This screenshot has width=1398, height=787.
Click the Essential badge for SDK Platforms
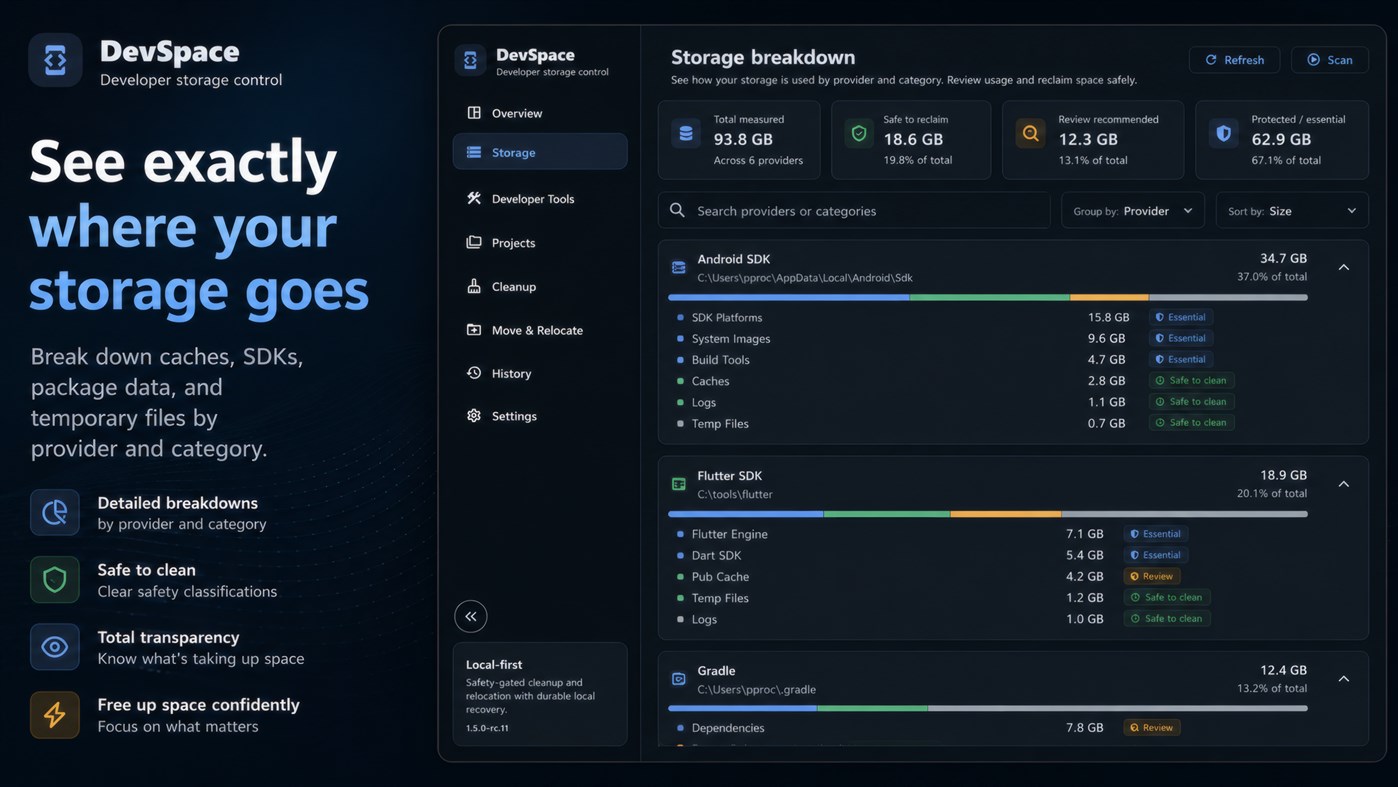point(1180,317)
